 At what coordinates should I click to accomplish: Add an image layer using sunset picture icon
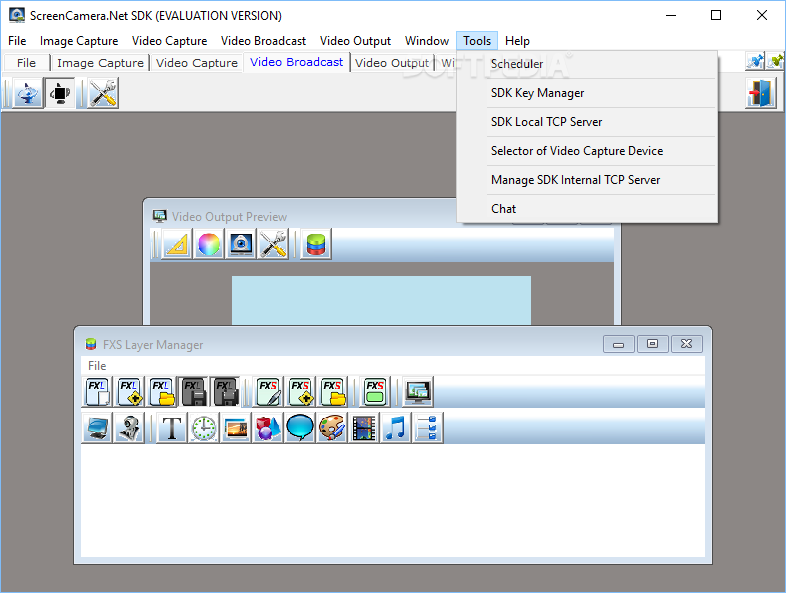pos(236,428)
